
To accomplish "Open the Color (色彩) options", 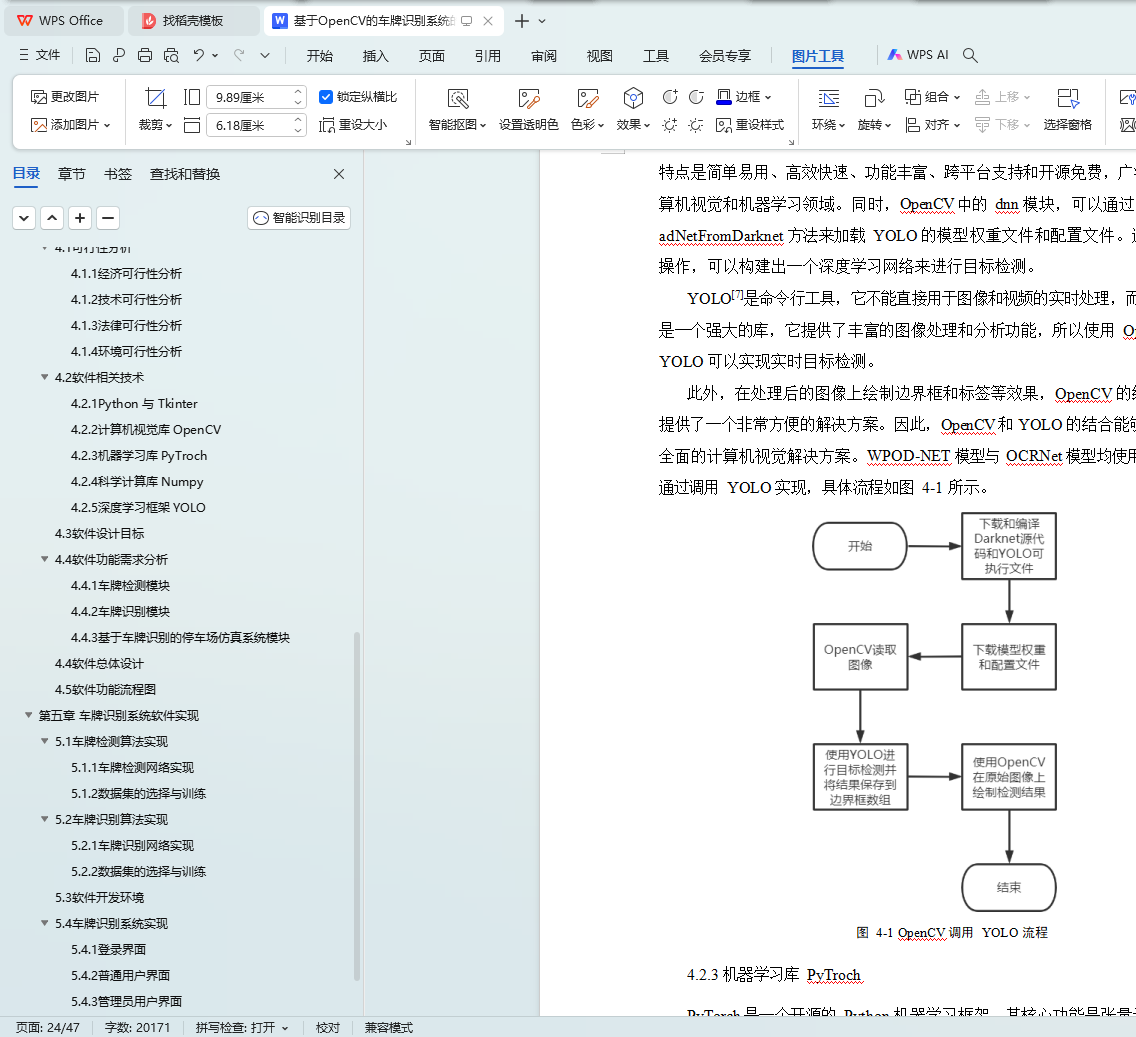I will (x=588, y=109).
